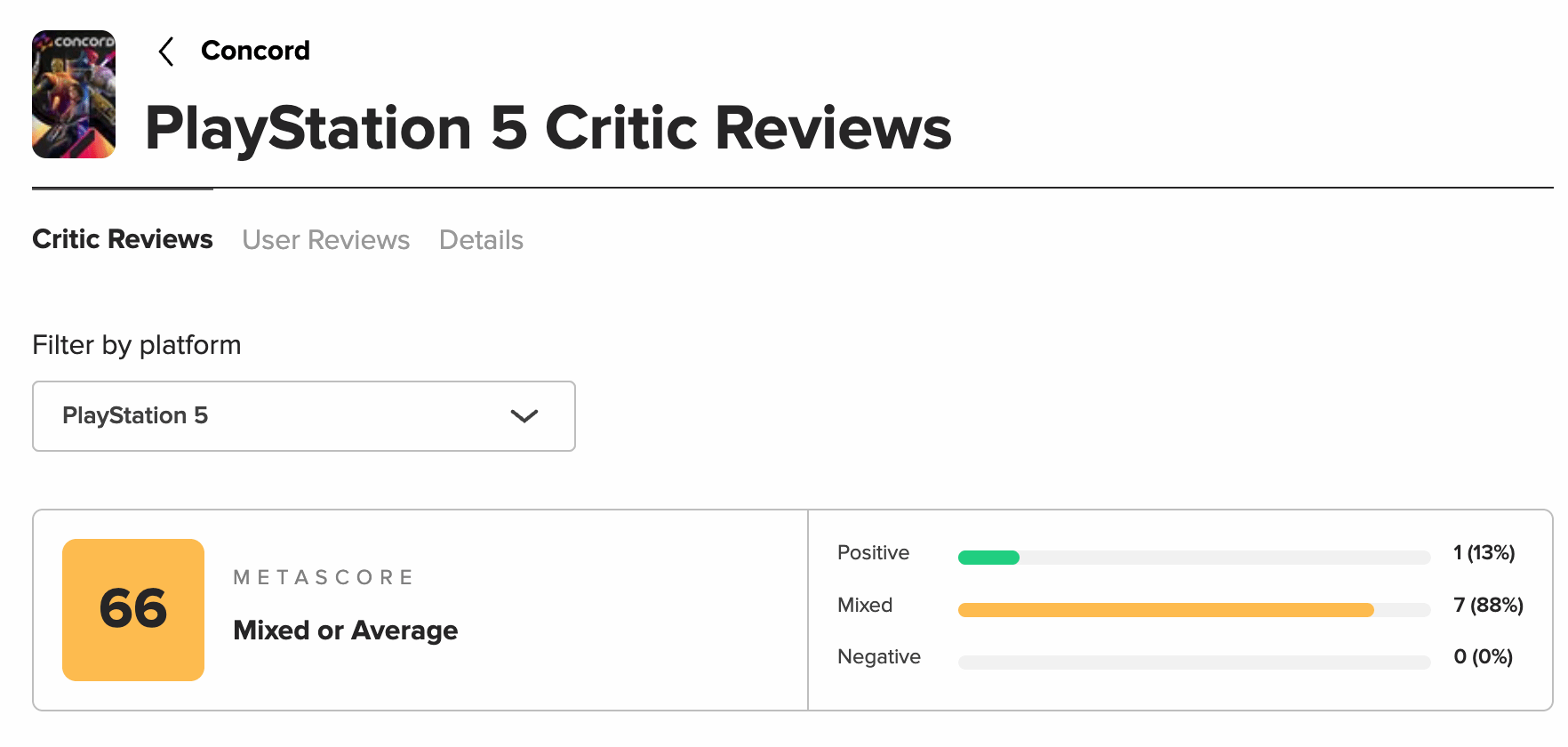Viewport: 1568px width, 747px height.
Task: Click the 7 (88%) mixed count
Action: pos(1488,606)
